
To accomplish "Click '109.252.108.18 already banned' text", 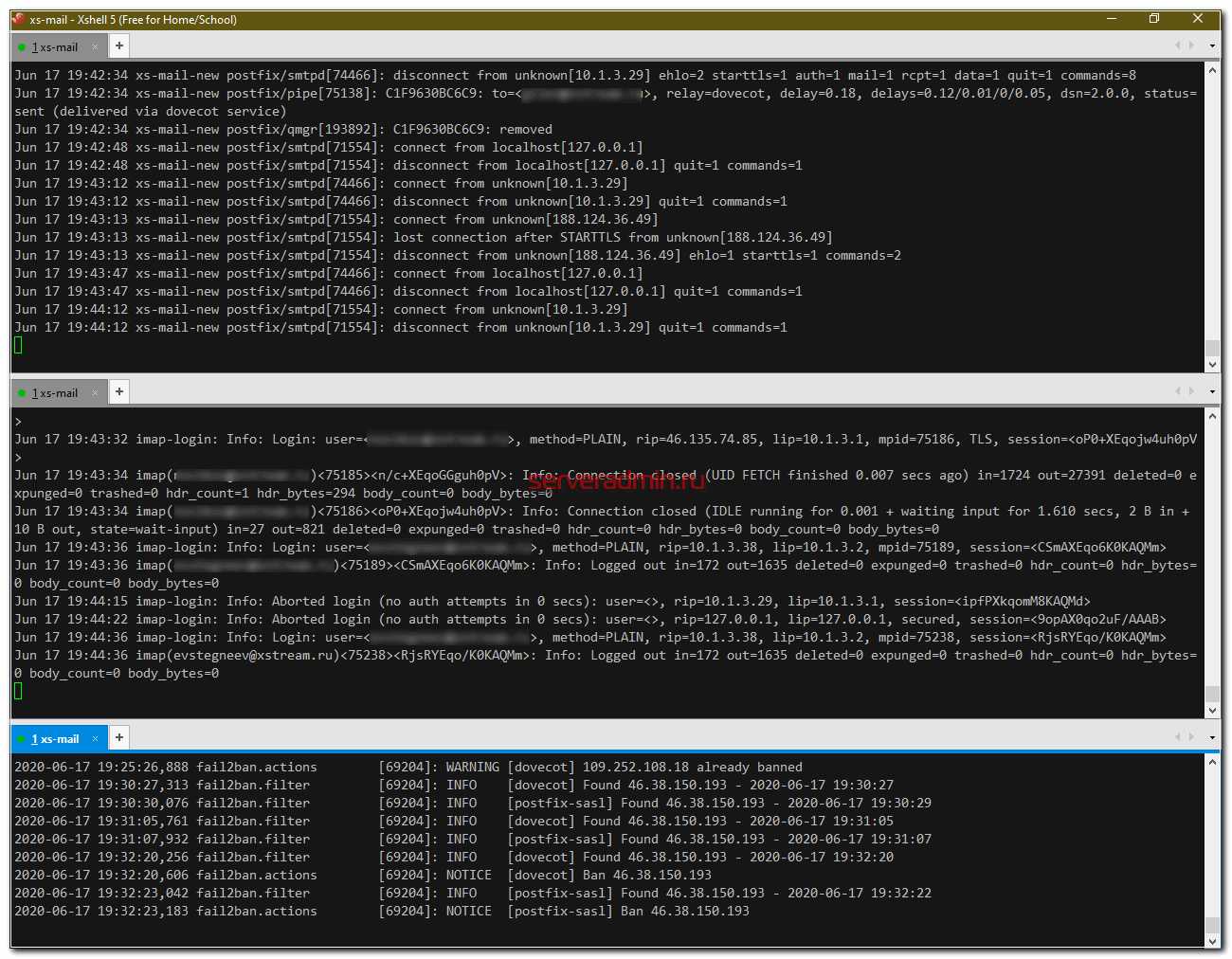I will 693,768.
